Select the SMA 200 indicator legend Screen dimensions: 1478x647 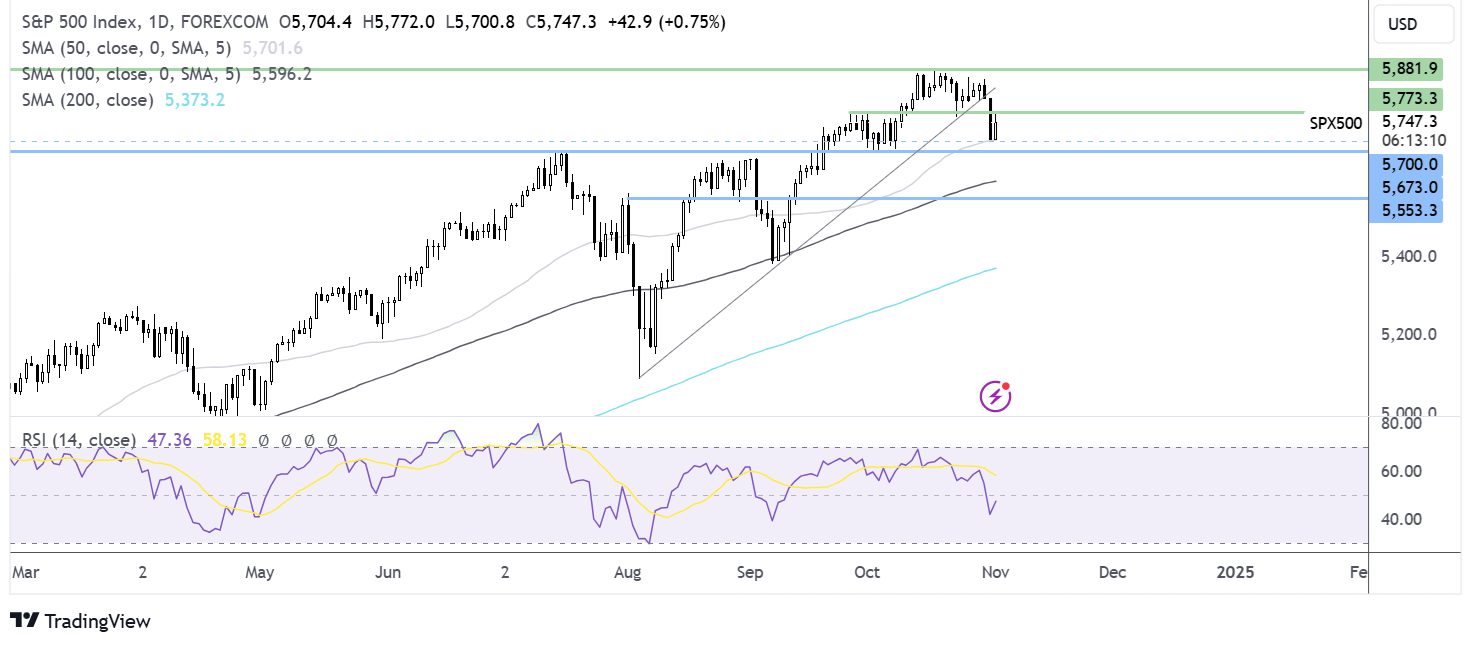pos(85,100)
